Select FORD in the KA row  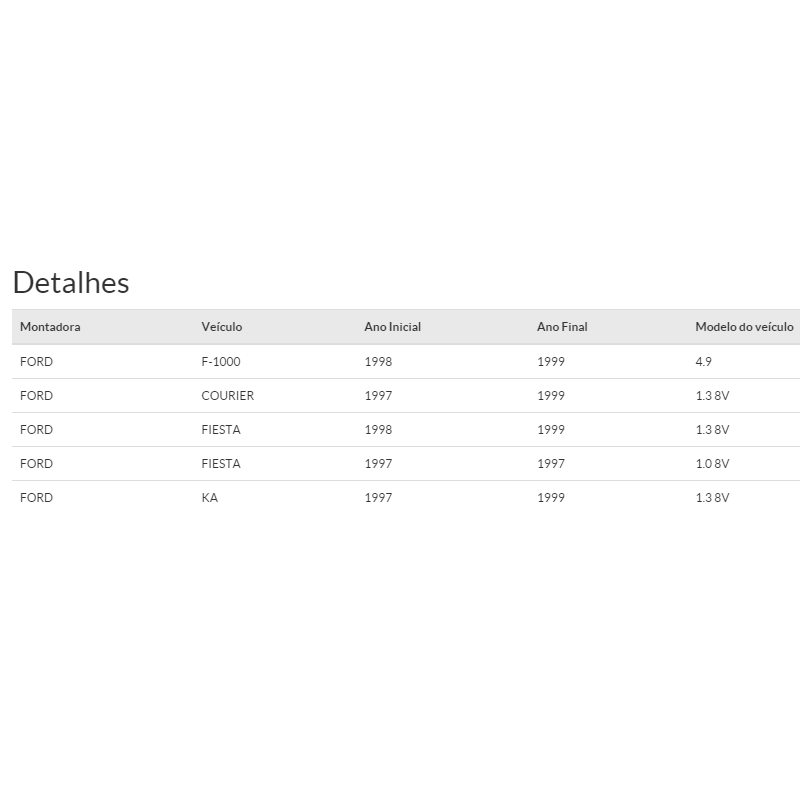pyautogui.click(x=37, y=498)
